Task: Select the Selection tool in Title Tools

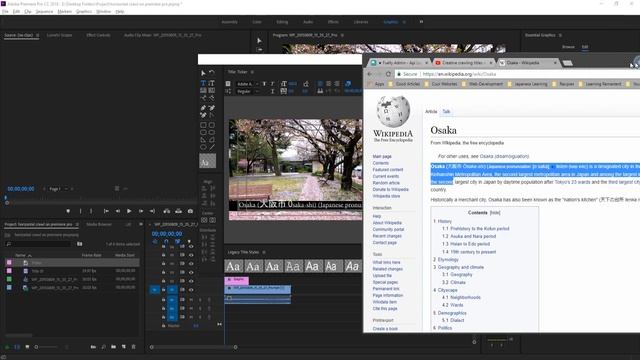Action: (x=203, y=73)
